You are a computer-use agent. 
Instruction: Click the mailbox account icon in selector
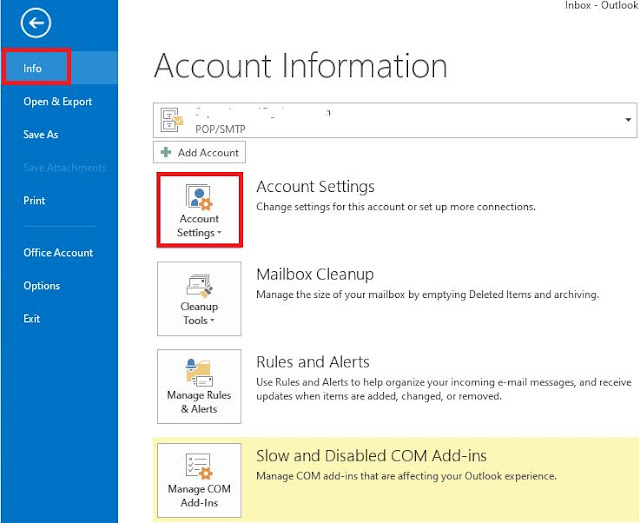click(x=172, y=120)
